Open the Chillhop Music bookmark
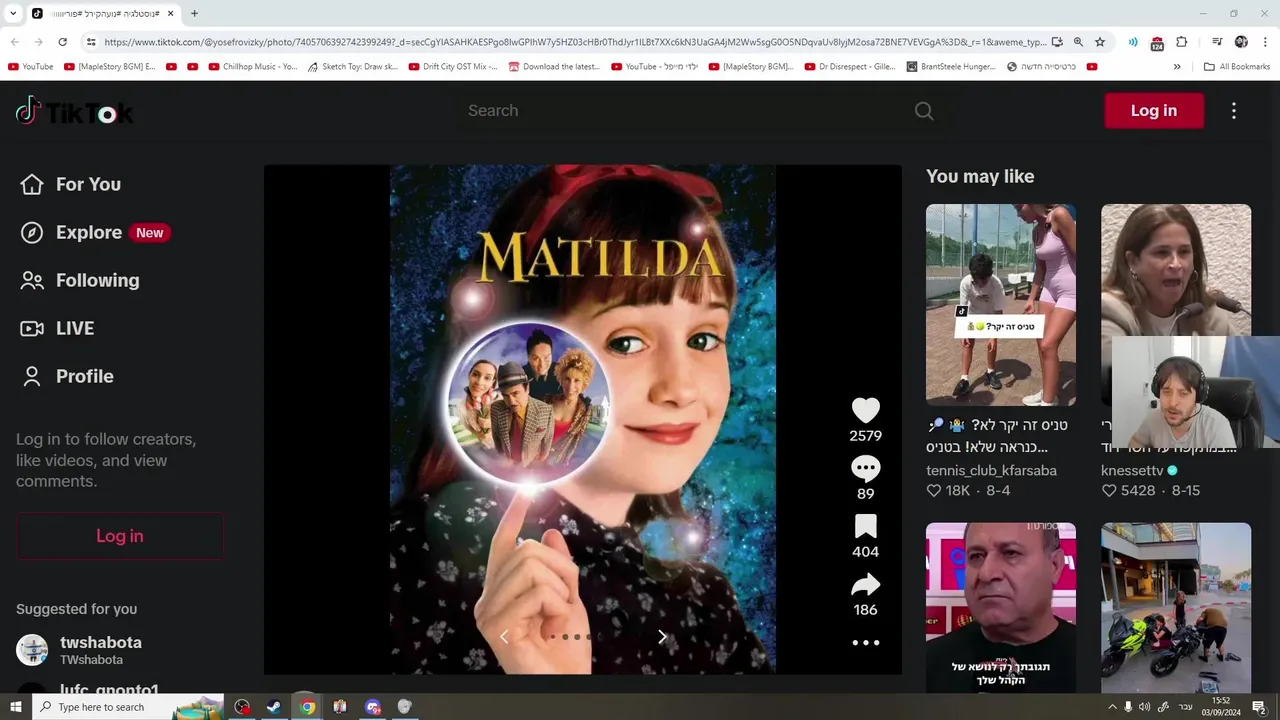This screenshot has width=1280, height=720. (x=252, y=67)
